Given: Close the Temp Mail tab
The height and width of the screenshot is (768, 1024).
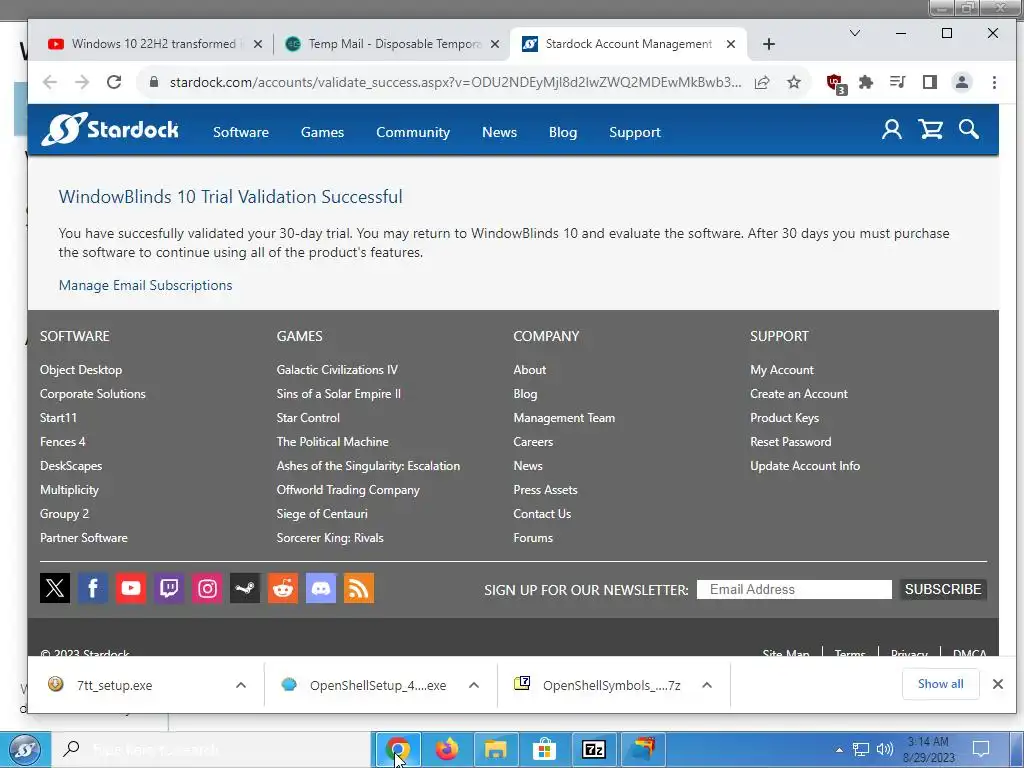Looking at the screenshot, I should point(495,44).
